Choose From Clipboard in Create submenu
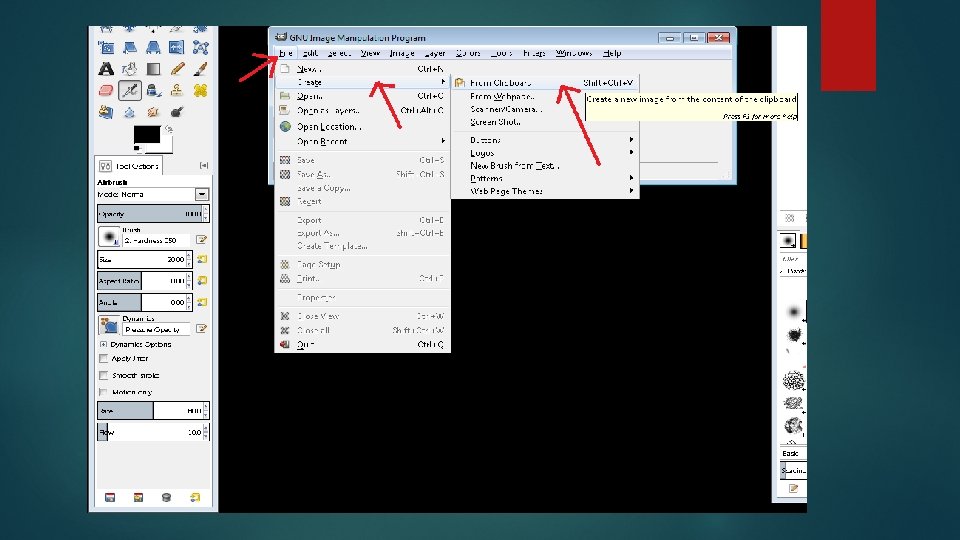This screenshot has height=540, width=960. (545, 83)
